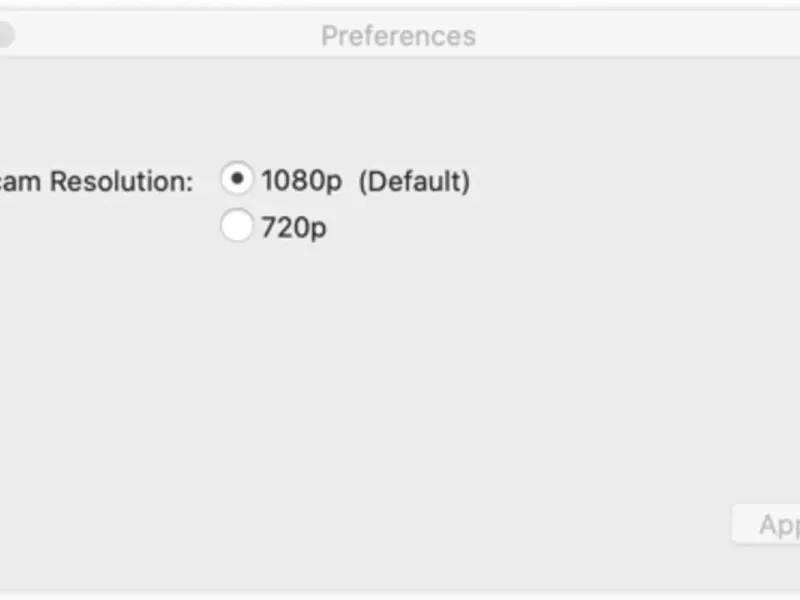Click the 720p label text
The image size is (800, 600).
pos(293,227)
